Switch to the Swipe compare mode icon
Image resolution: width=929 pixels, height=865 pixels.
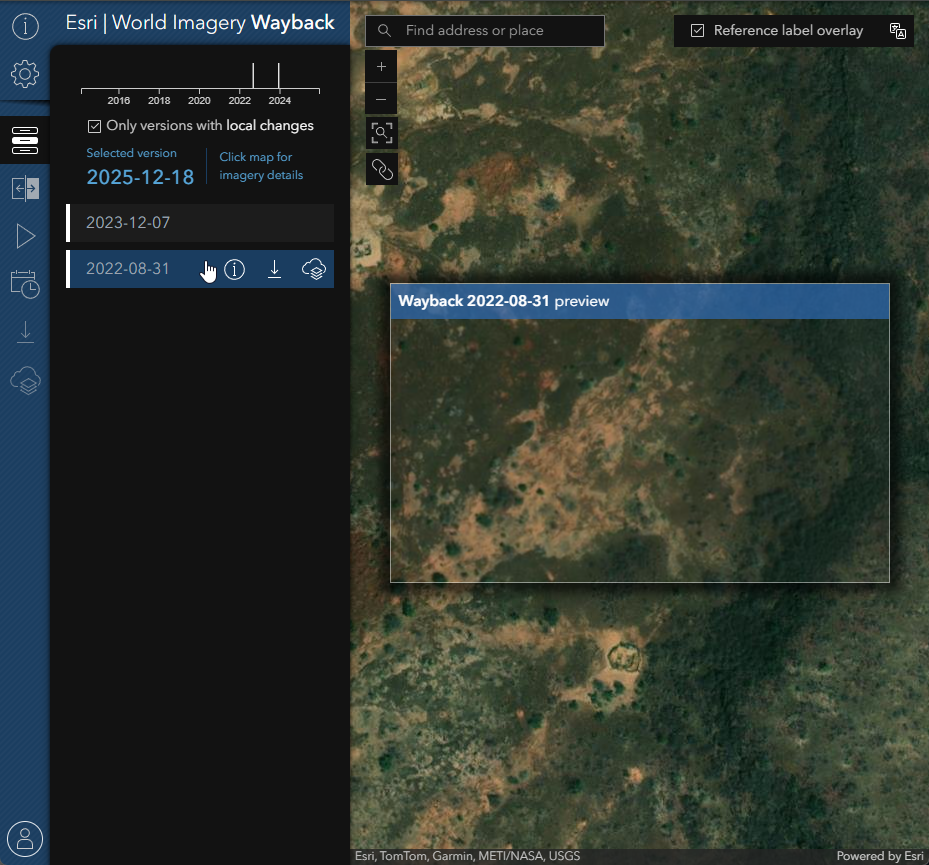coord(25,188)
